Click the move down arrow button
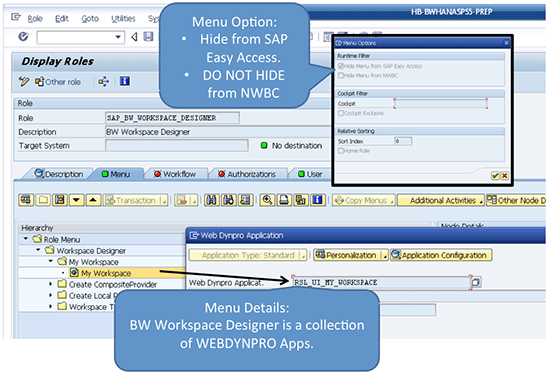Viewport: 550px width, 376px height. click(x=76, y=200)
